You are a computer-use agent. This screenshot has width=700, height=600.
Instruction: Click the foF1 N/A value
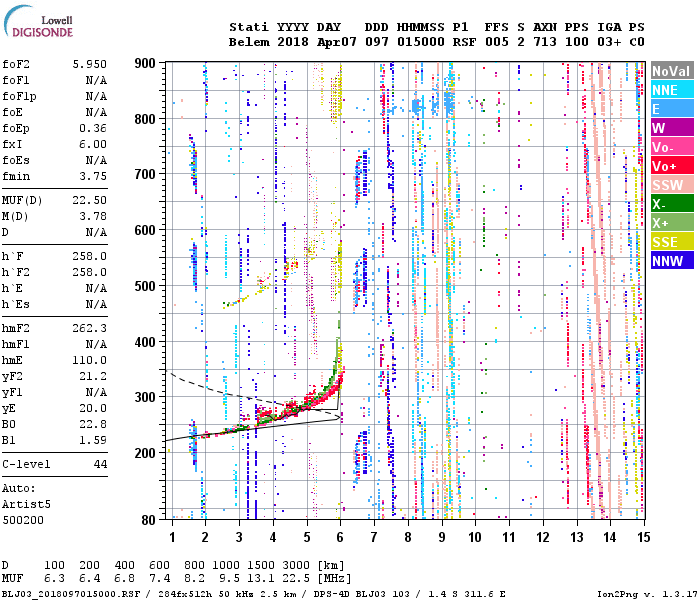(97, 80)
